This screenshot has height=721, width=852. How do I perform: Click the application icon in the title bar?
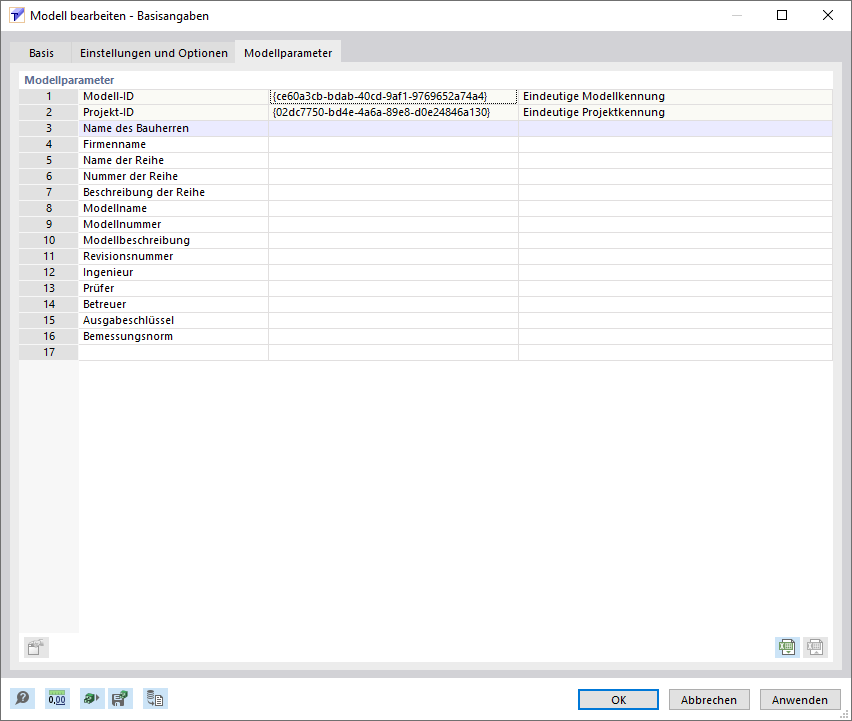[15, 15]
